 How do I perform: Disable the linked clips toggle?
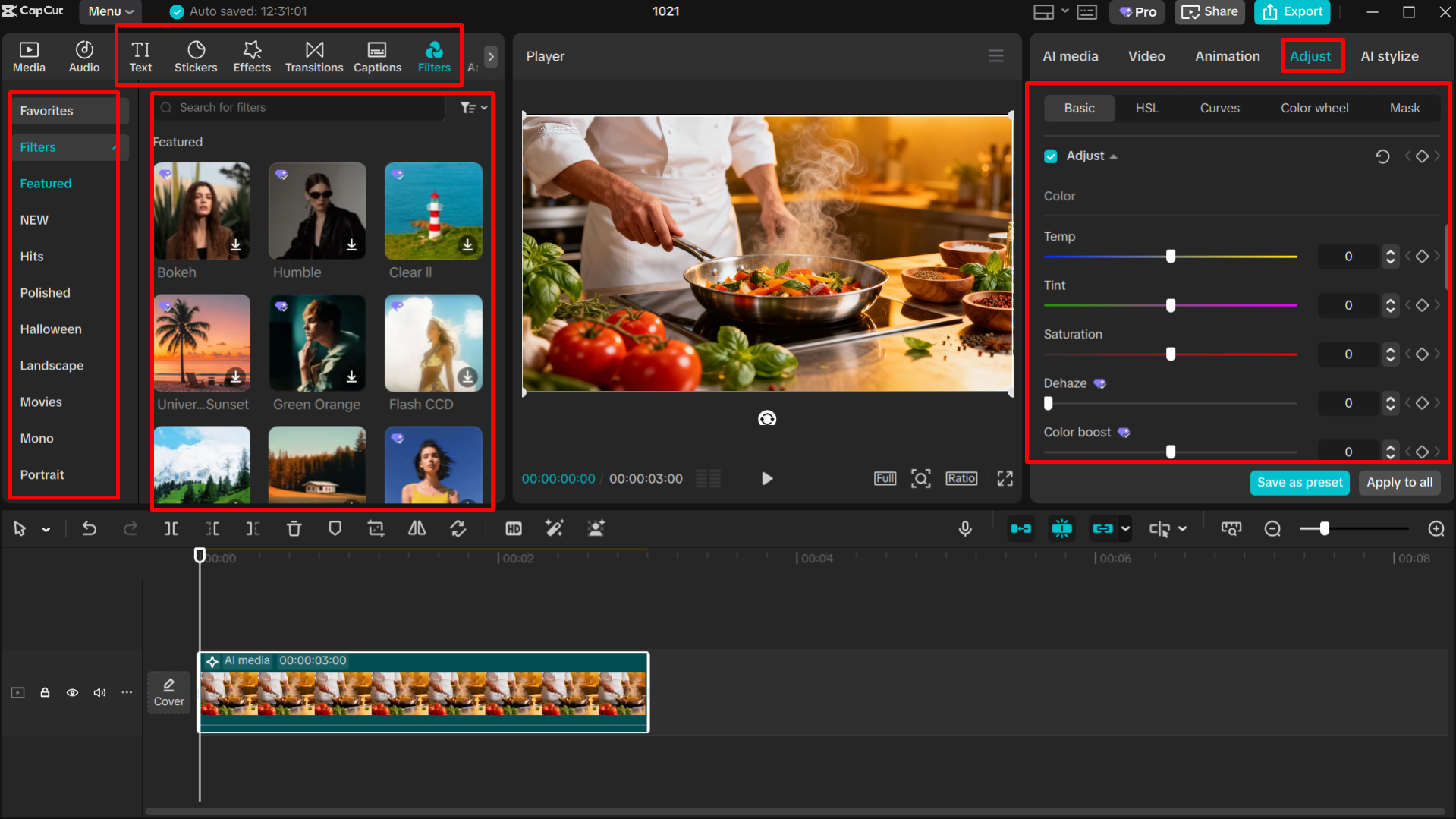1104,528
